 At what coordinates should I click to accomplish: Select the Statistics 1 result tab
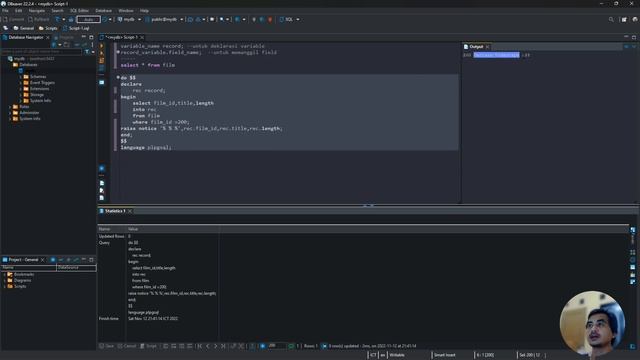(x=115, y=211)
